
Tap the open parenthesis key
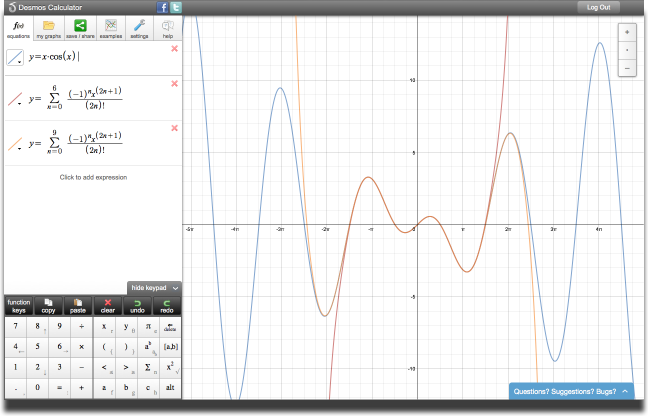[x=105, y=347]
